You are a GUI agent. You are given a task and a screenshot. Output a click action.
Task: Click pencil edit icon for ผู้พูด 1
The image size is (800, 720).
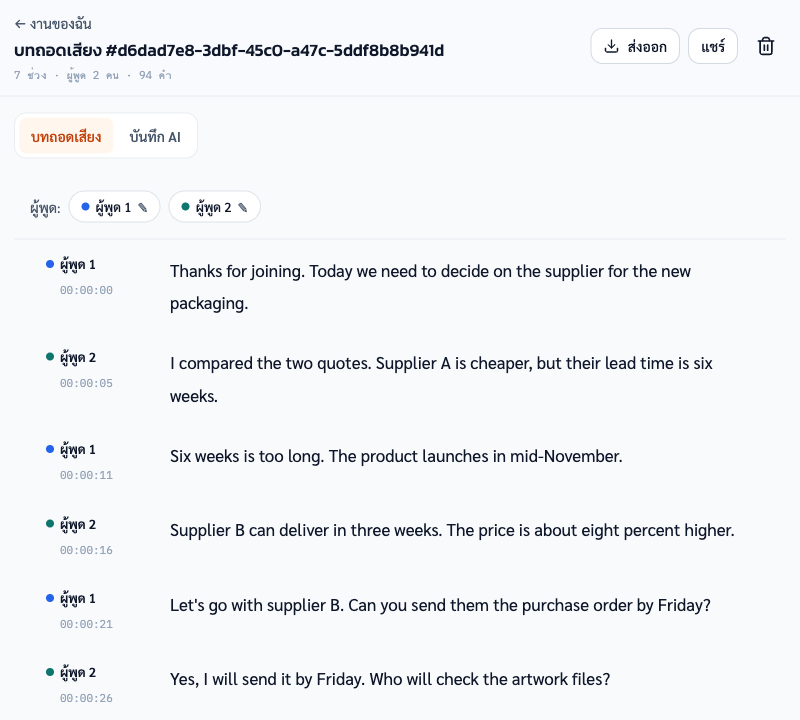[x=143, y=207]
